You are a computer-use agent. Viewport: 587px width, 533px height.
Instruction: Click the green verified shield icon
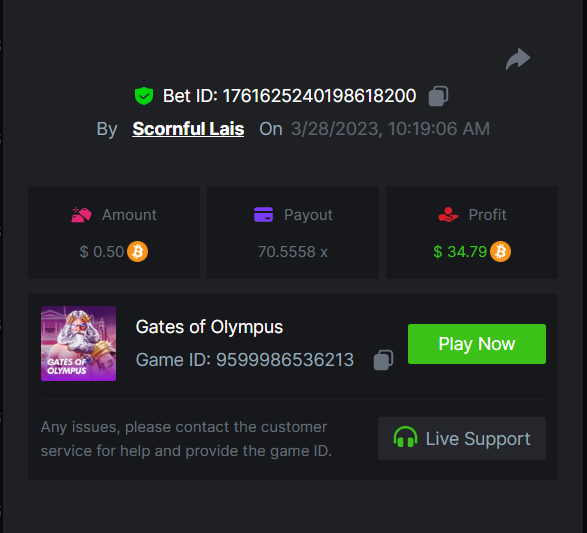click(144, 96)
